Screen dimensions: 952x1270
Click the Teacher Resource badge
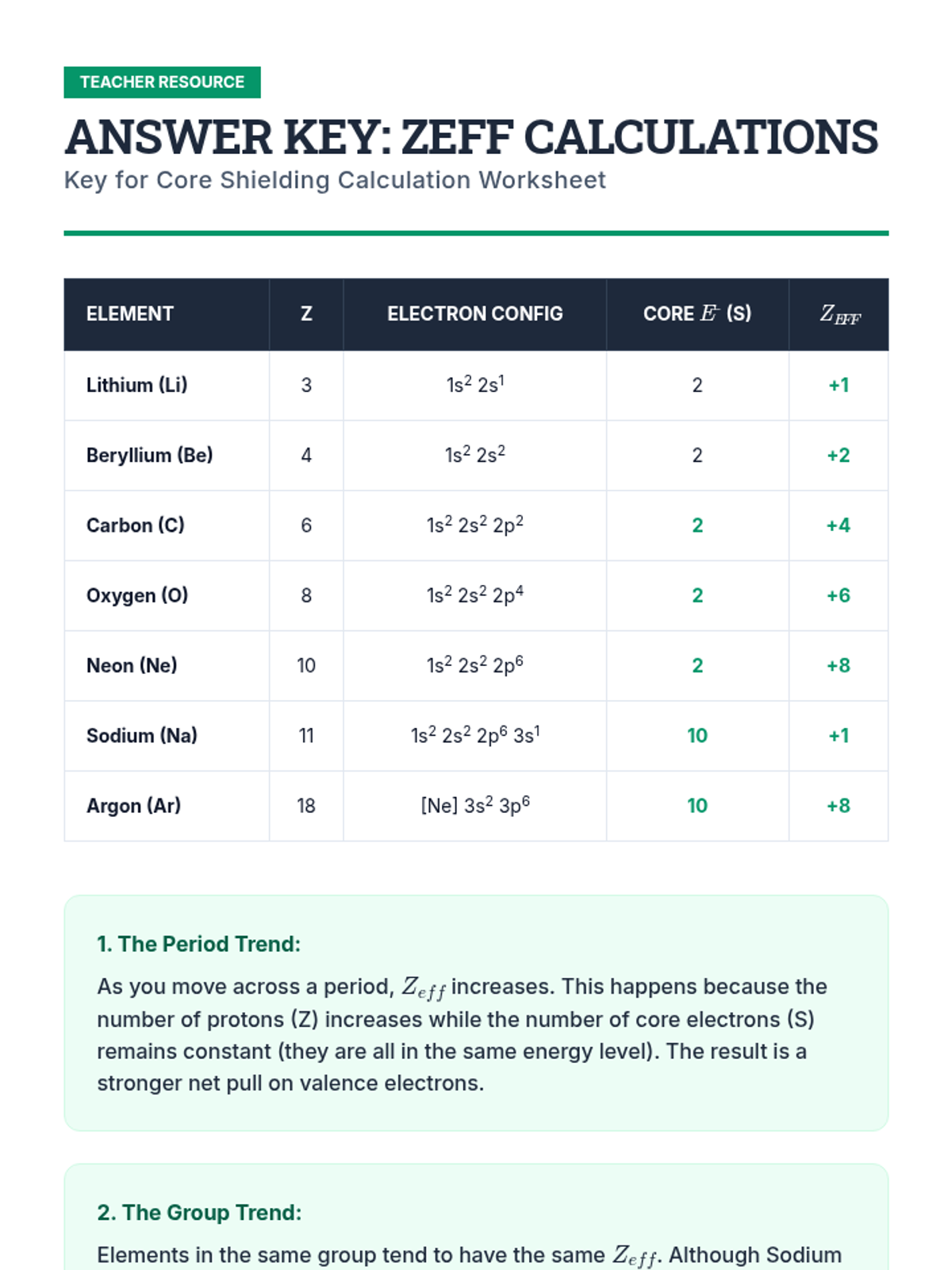click(x=162, y=83)
